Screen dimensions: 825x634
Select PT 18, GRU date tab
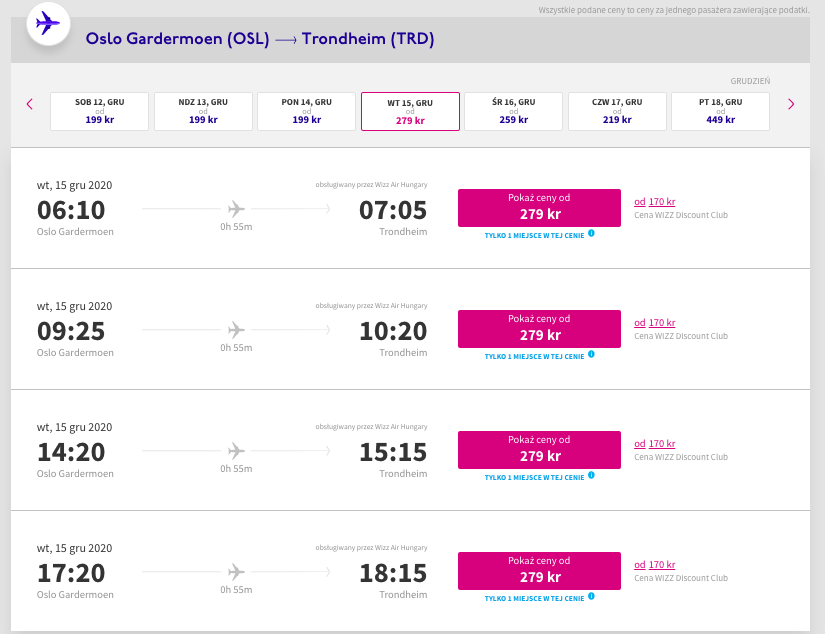click(720, 111)
